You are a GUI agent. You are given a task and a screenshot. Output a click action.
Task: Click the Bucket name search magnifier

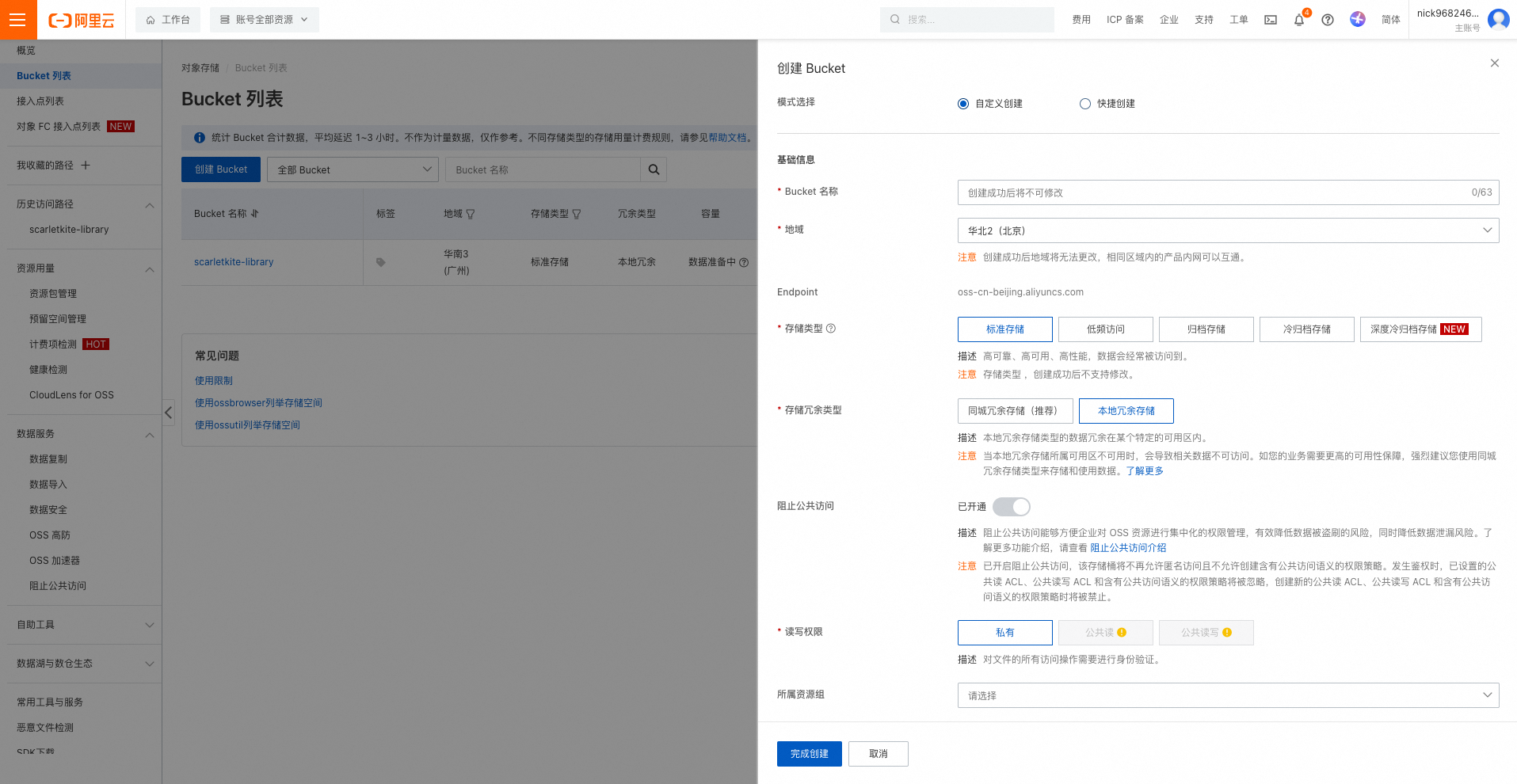point(654,169)
